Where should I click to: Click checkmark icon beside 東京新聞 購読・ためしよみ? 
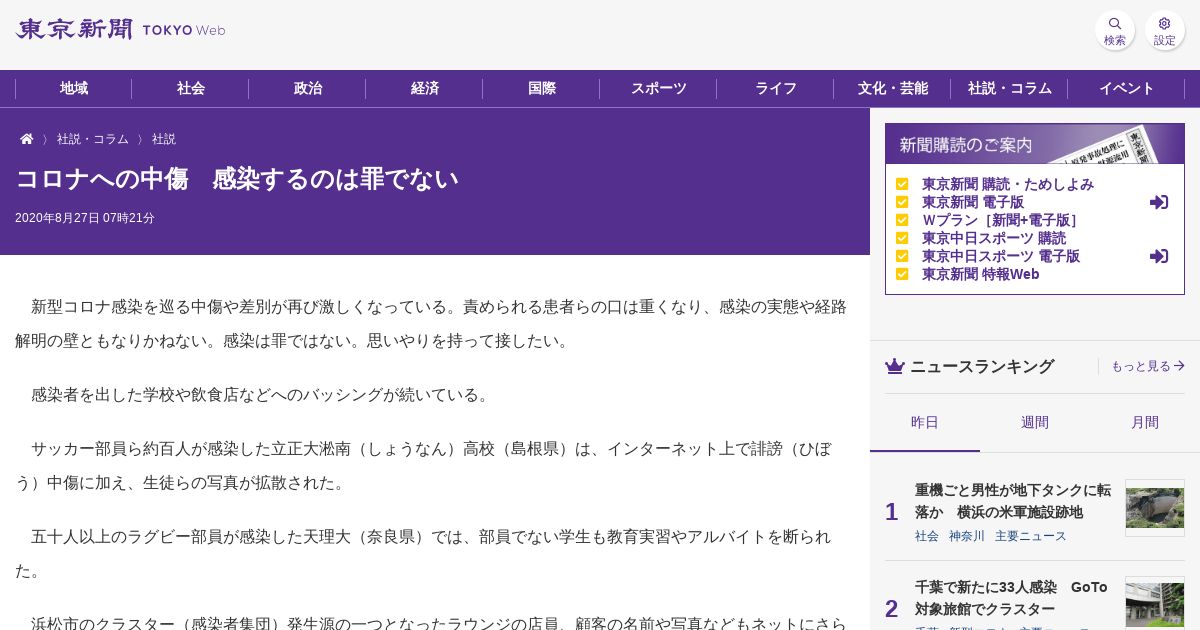902,184
